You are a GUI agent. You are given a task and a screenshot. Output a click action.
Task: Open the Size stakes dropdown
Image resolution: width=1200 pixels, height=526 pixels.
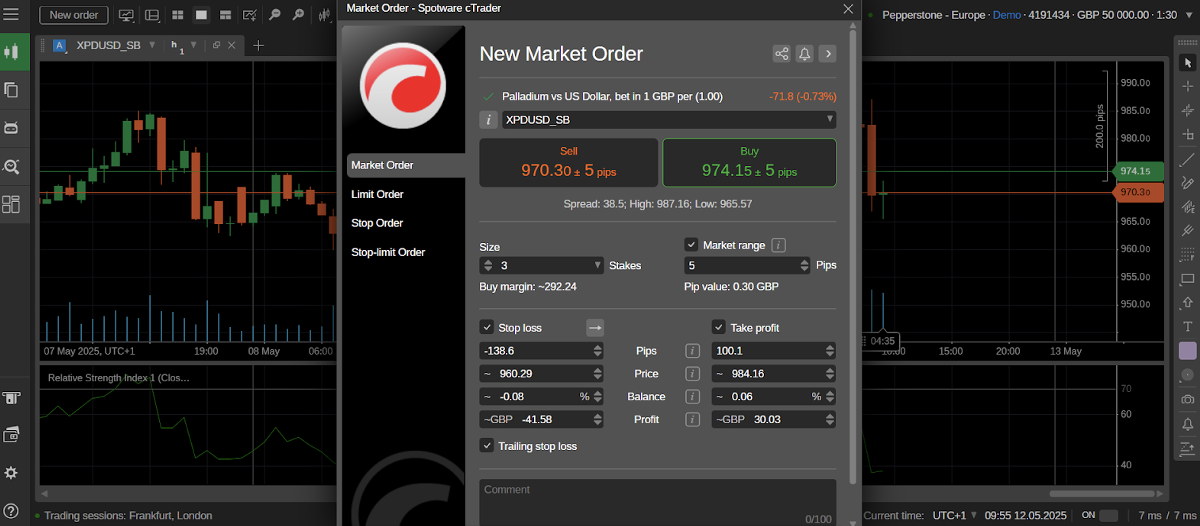tap(598, 266)
